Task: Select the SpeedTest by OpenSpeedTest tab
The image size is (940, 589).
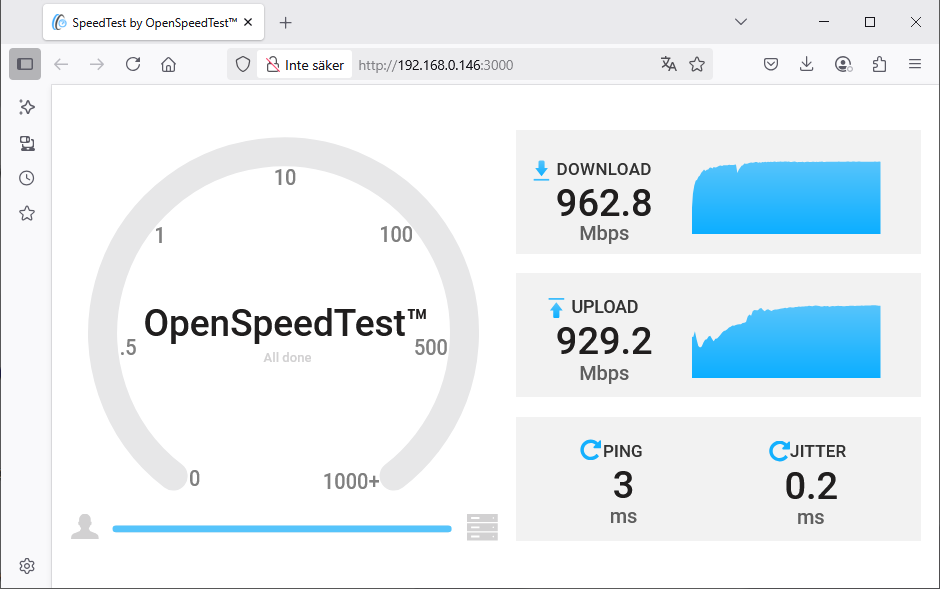Action: (x=153, y=23)
